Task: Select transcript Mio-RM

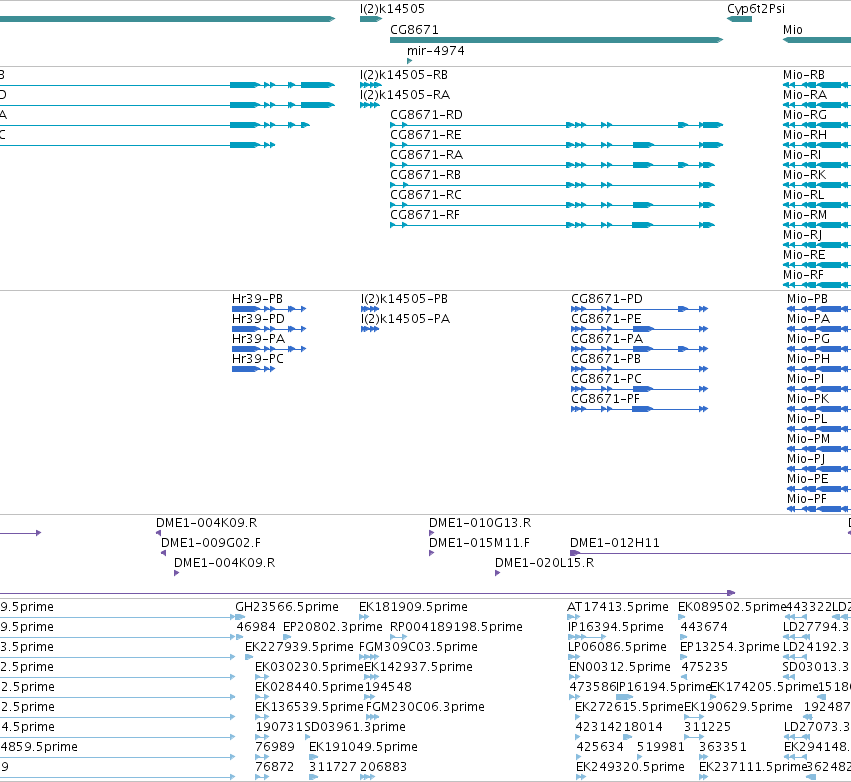Action: pyautogui.click(x=805, y=215)
